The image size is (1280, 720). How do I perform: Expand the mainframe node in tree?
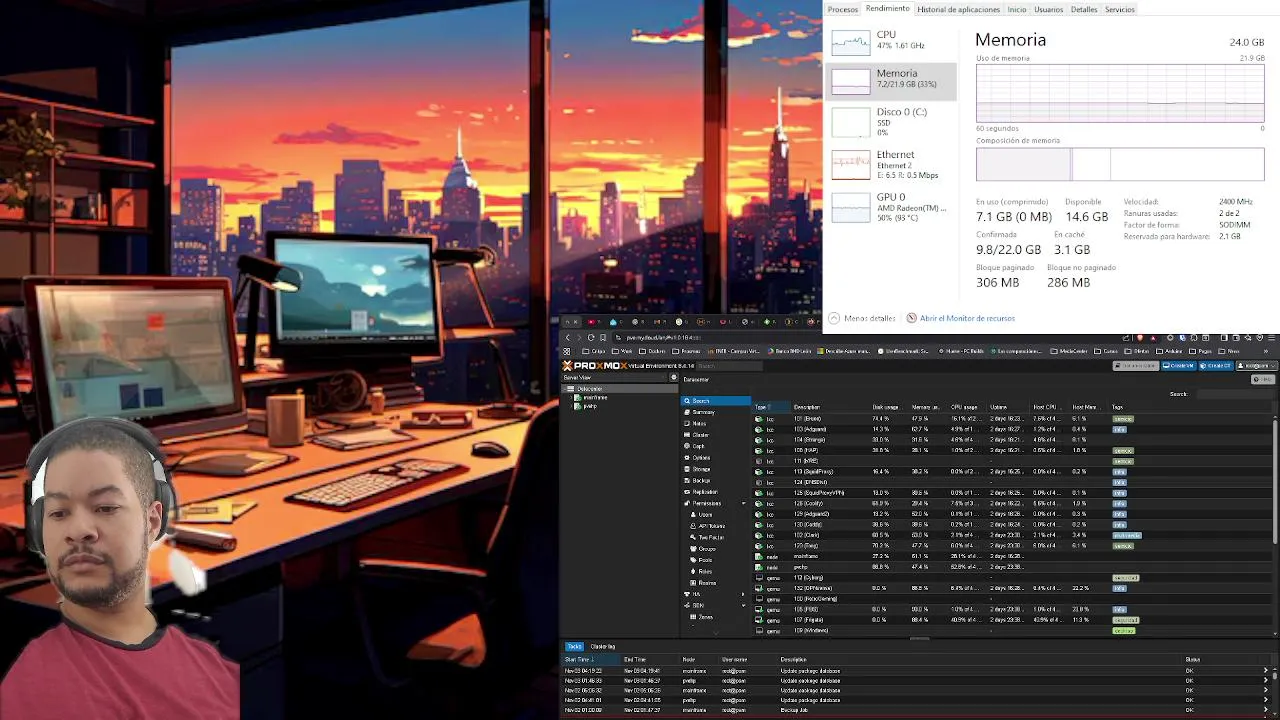click(572, 397)
